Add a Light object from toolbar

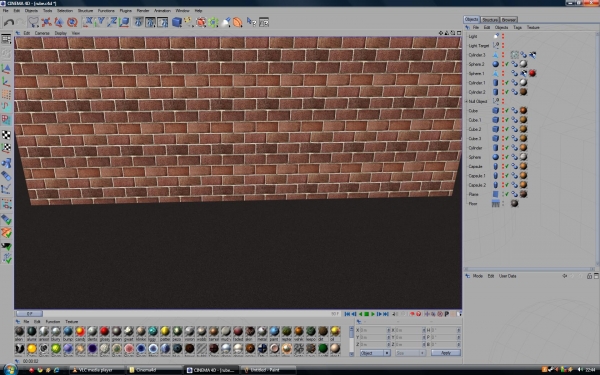pyautogui.click(x=226, y=22)
